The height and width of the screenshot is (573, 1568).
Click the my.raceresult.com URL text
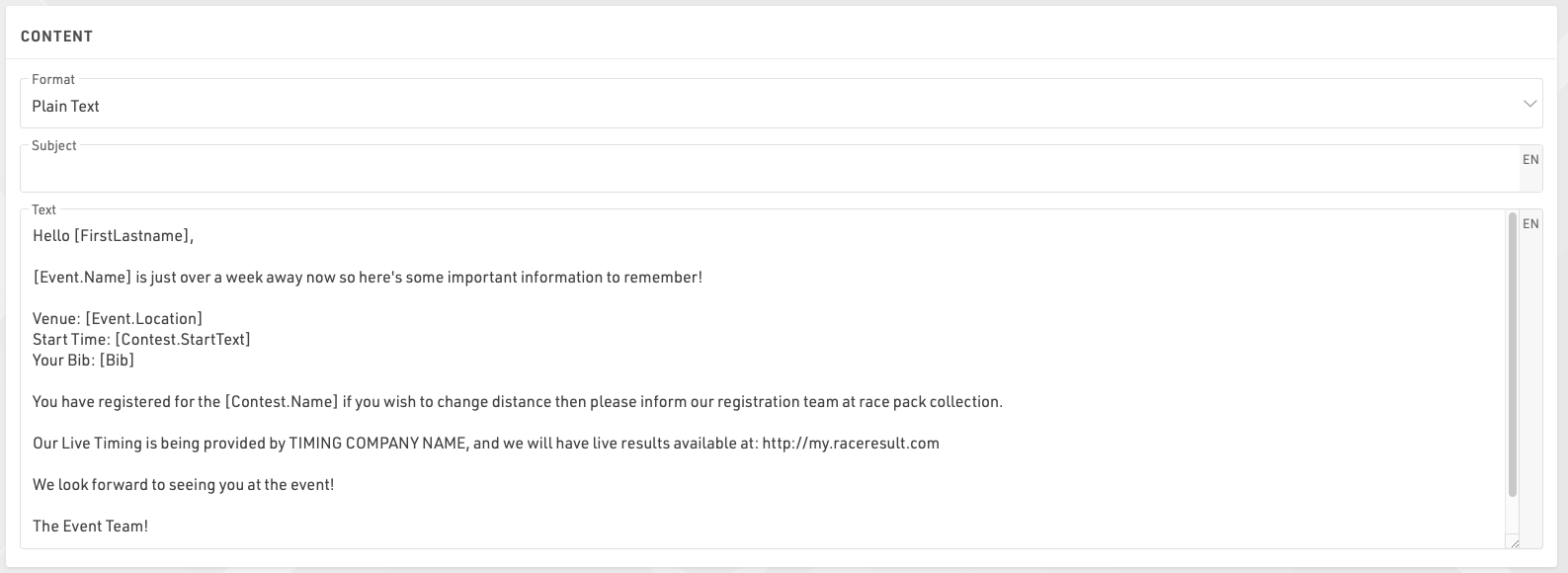tap(851, 444)
